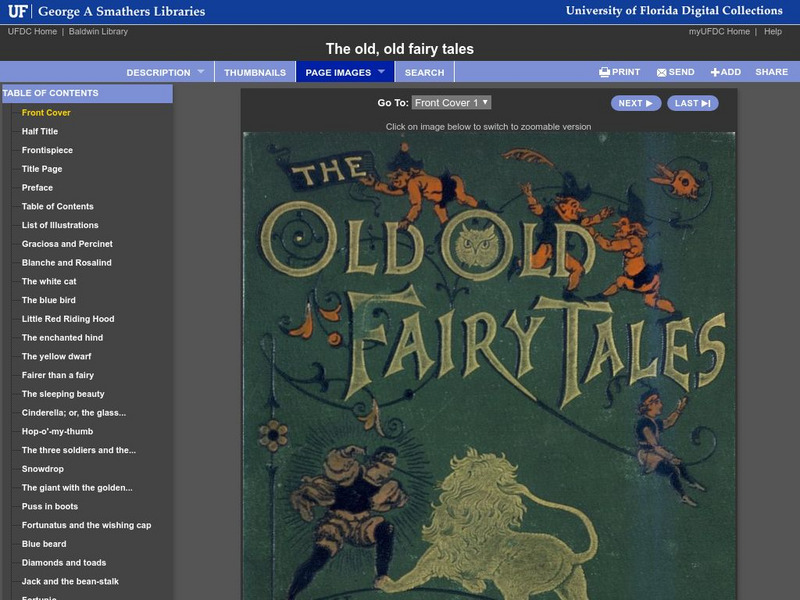Screen dimensions: 800x600
Task: Click the envelope icon beside SEND
Action: [x=662, y=72]
